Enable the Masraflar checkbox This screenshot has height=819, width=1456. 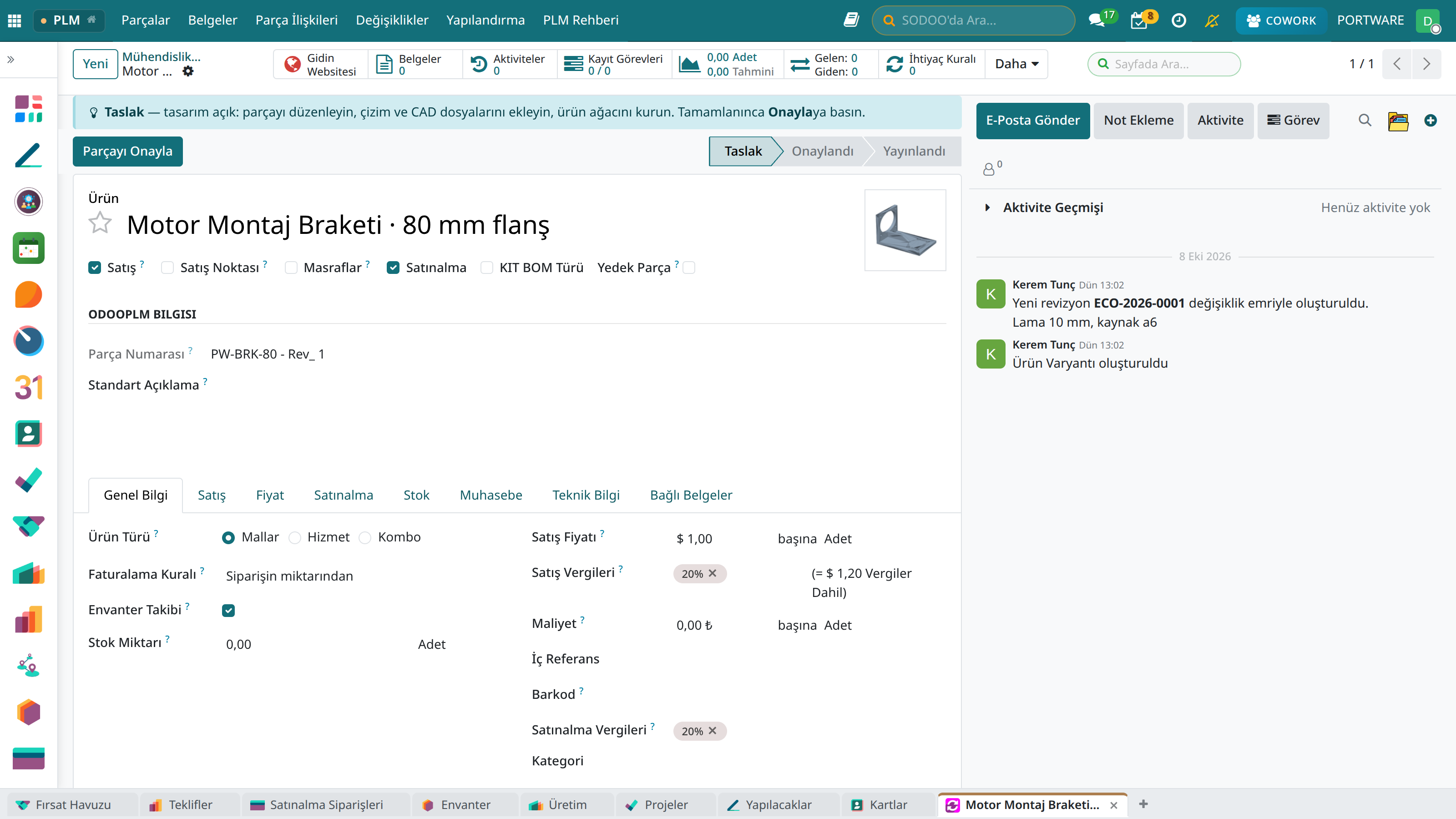point(291,268)
